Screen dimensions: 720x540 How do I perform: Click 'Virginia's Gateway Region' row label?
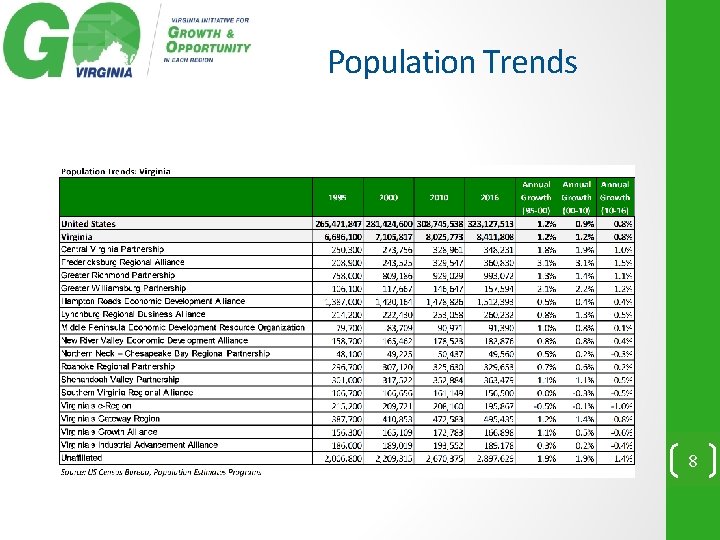pyautogui.click(x=110, y=419)
